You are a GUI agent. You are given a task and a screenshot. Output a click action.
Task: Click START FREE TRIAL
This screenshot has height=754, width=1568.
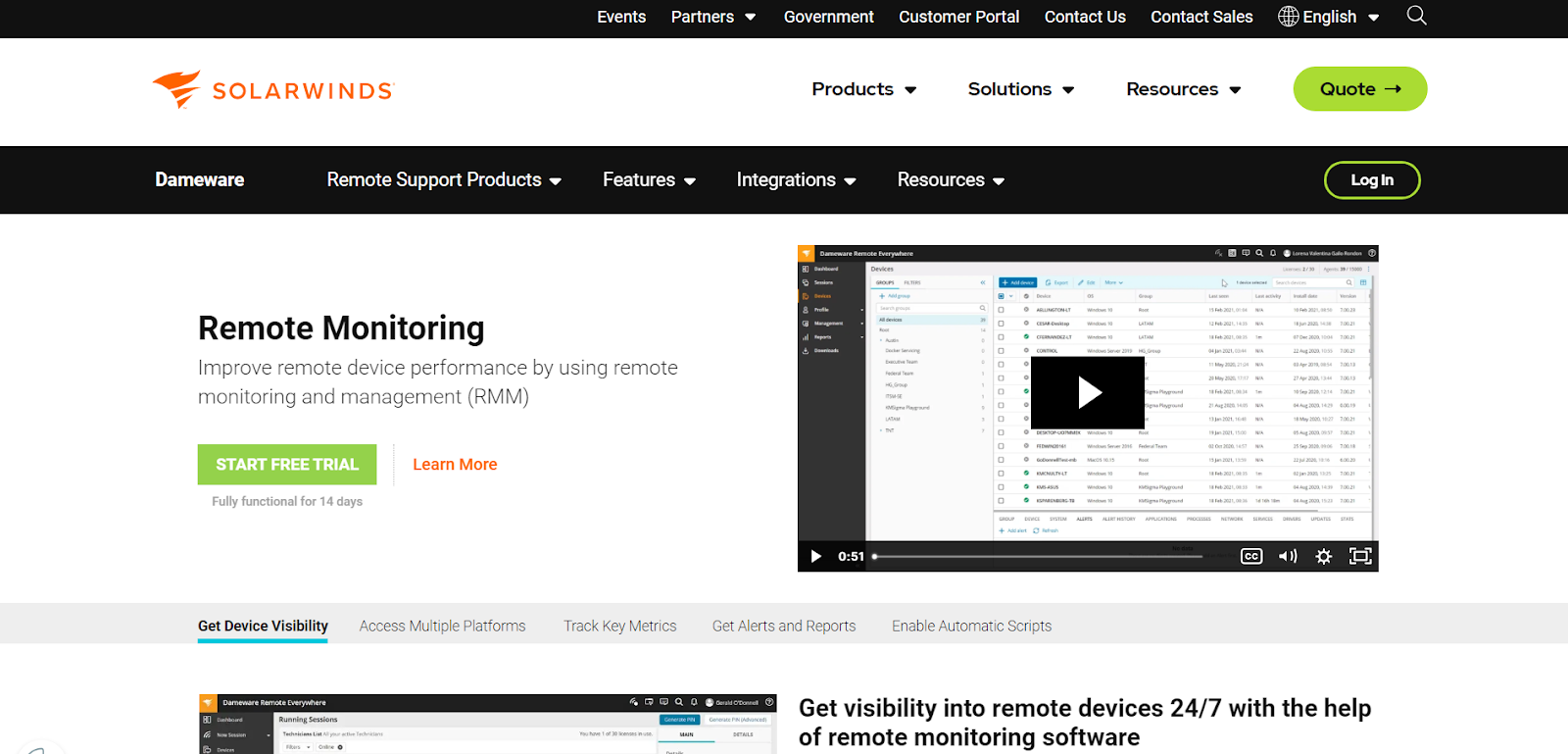pos(287,465)
